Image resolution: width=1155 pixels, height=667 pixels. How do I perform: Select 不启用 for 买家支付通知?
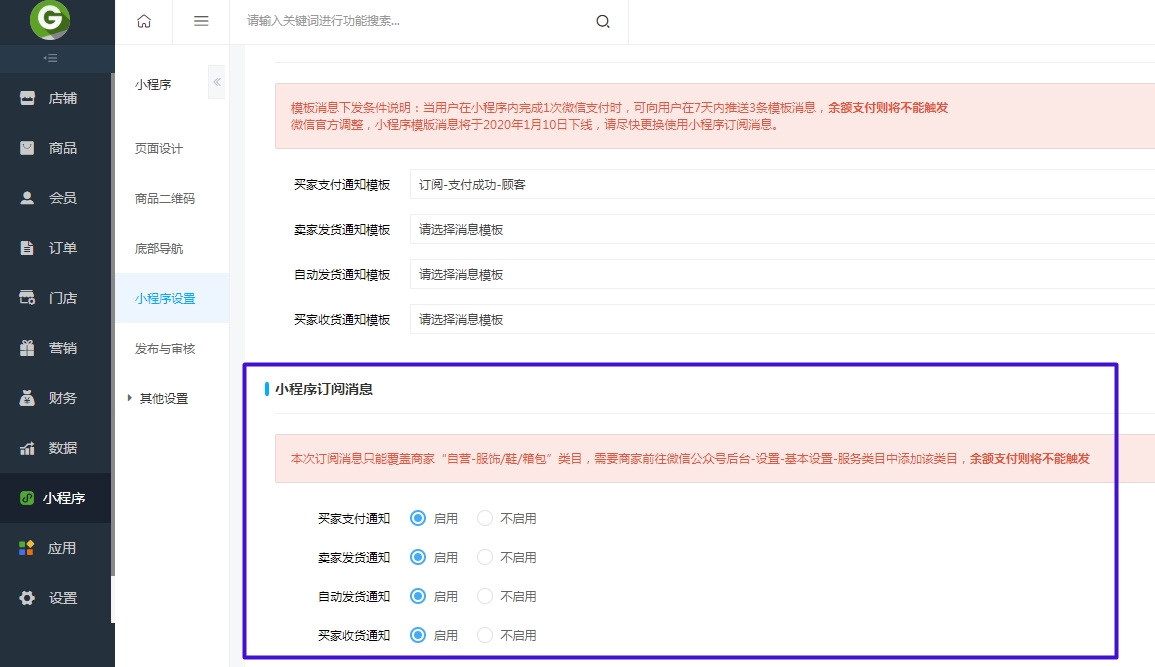coord(486,518)
